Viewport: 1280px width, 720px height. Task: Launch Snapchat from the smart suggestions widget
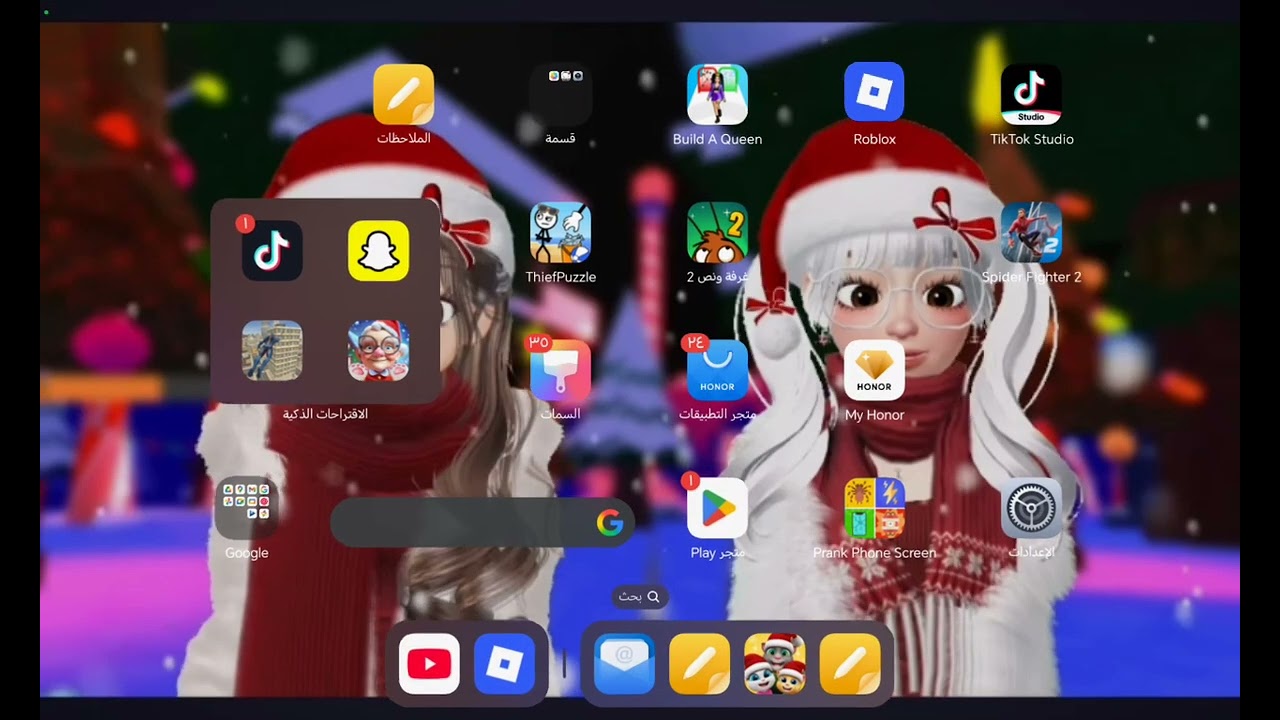coord(378,251)
